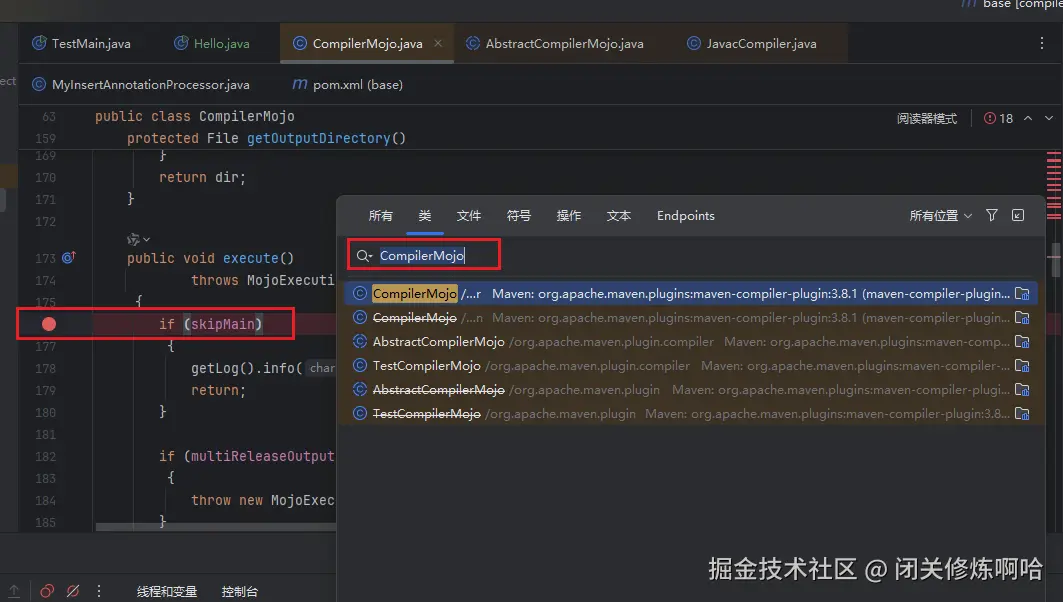Select the strikethrough TestCompilerMojo result
Image resolution: width=1063 pixels, height=602 pixels.
pos(691,414)
